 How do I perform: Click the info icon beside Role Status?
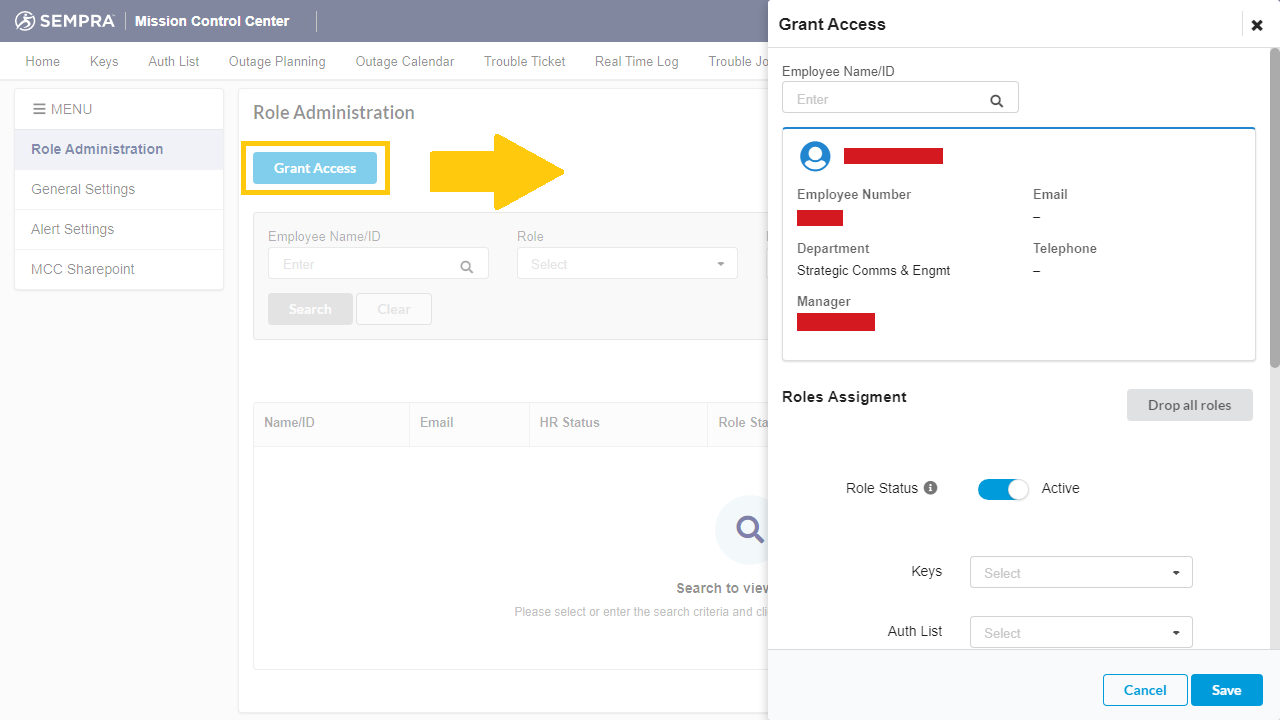[931, 488]
